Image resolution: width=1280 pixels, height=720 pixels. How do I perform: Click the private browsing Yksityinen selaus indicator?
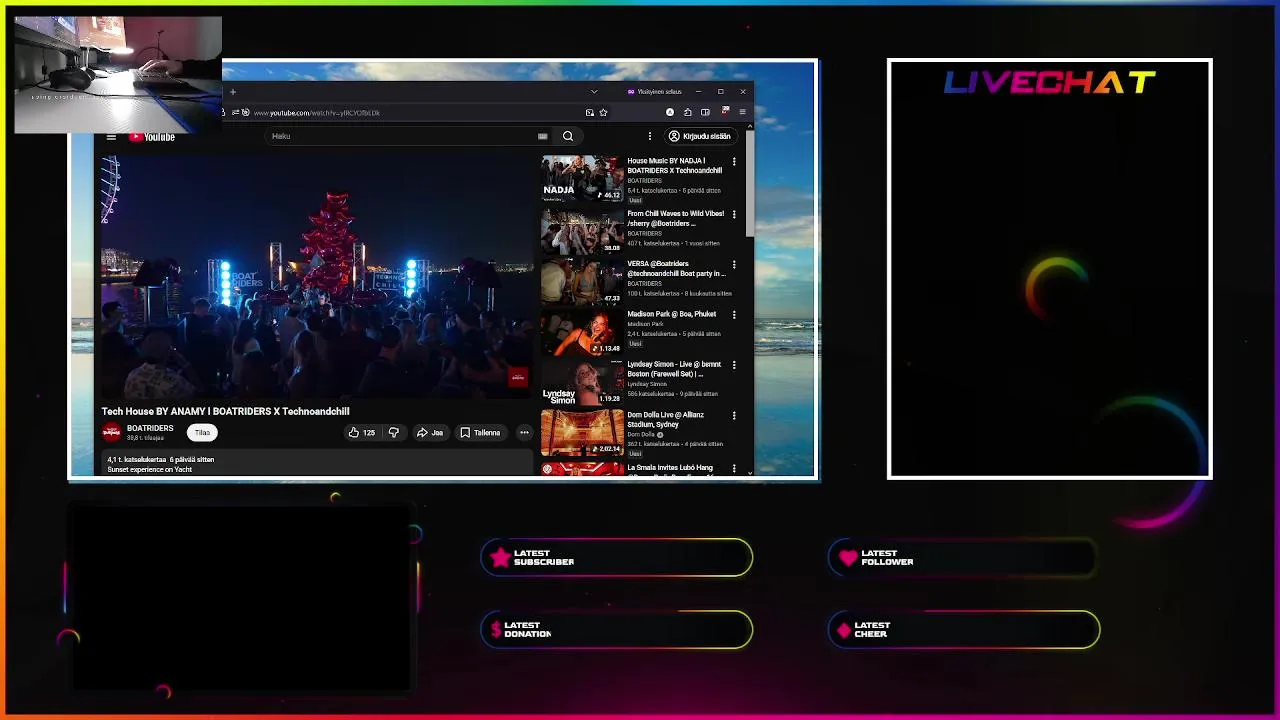[654, 92]
